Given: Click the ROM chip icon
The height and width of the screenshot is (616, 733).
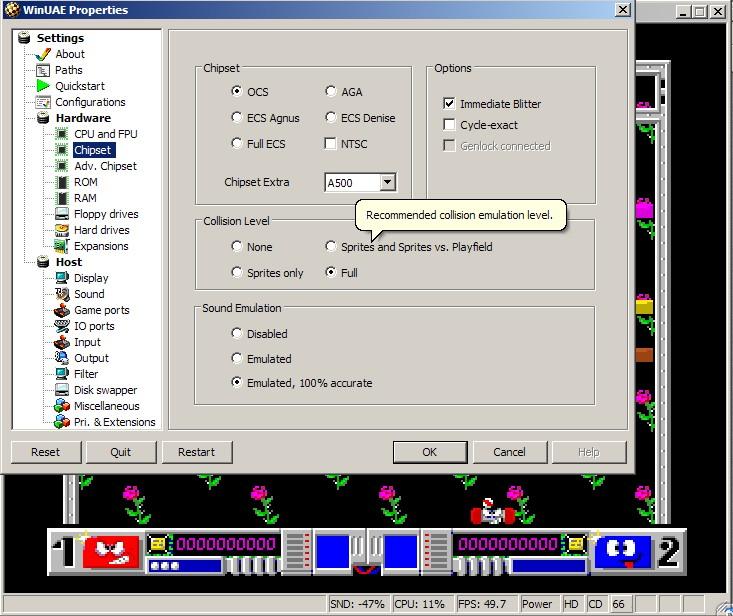Looking at the screenshot, I should (62, 182).
